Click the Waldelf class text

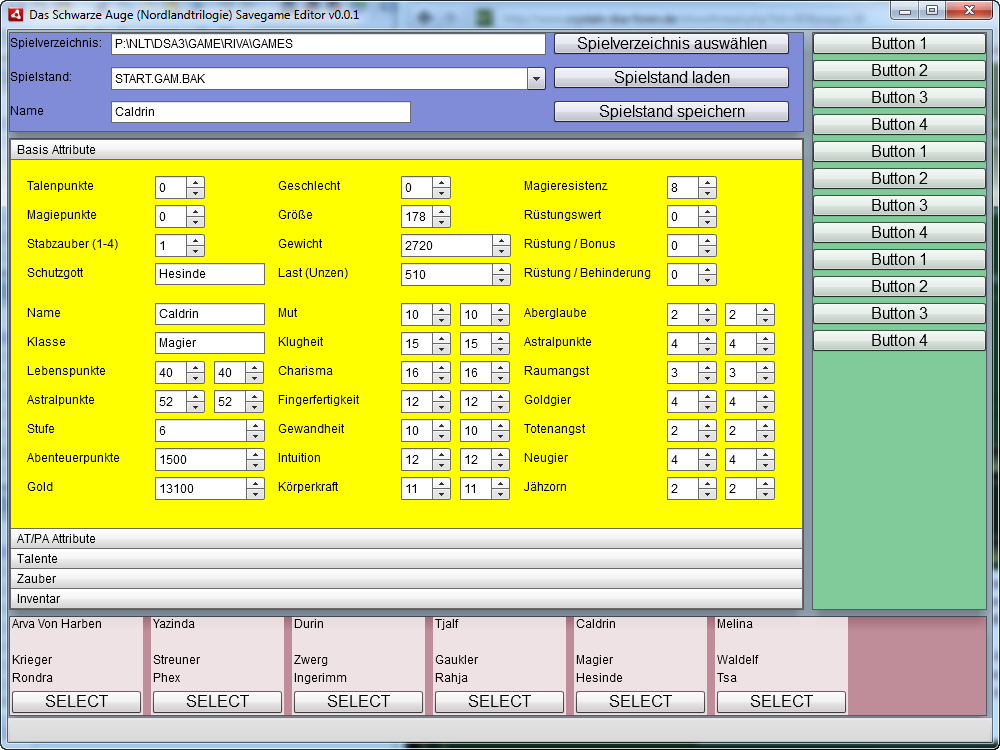pyautogui.click(x=737, y=660)
